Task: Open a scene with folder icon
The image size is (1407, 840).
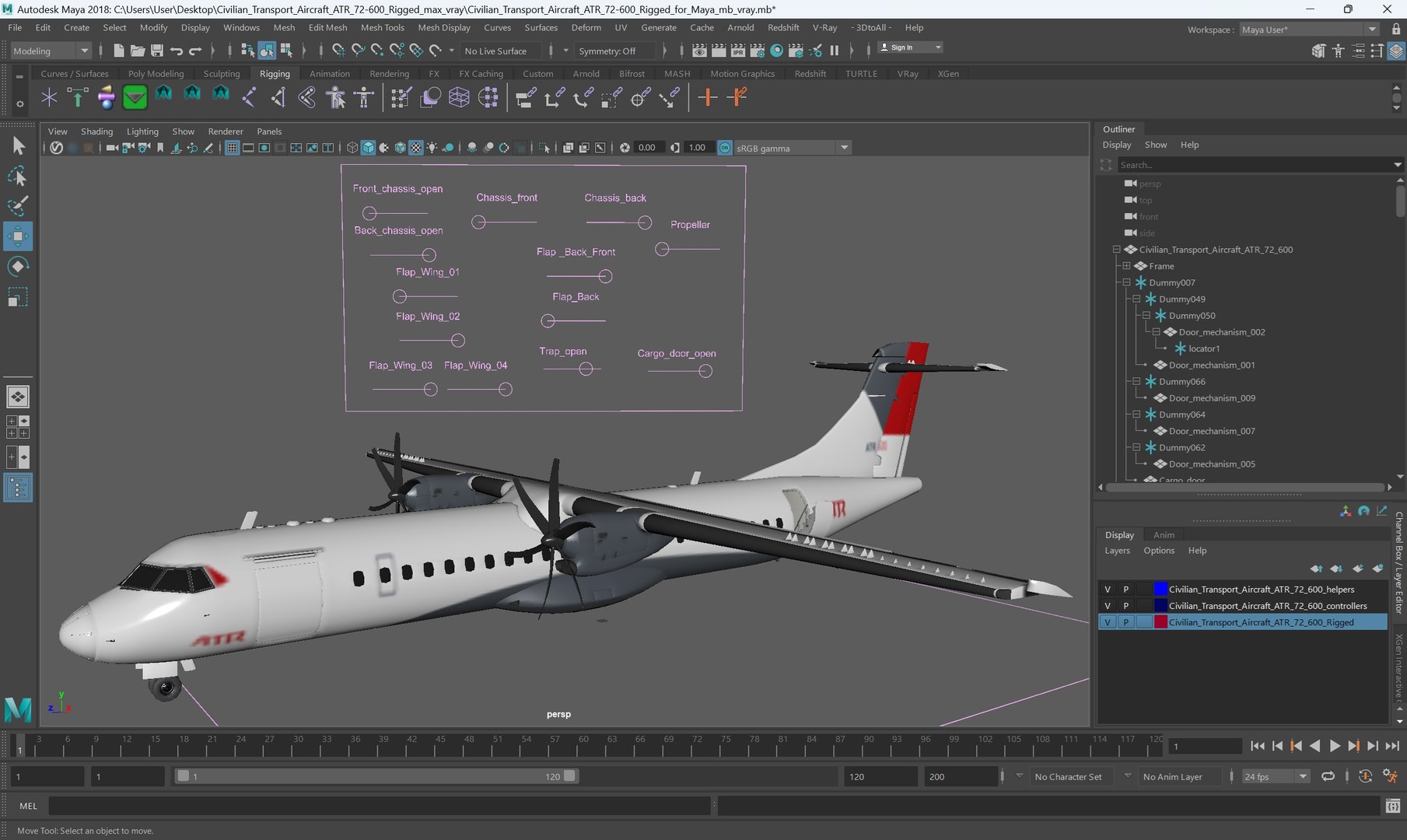Action: [138, 51]
